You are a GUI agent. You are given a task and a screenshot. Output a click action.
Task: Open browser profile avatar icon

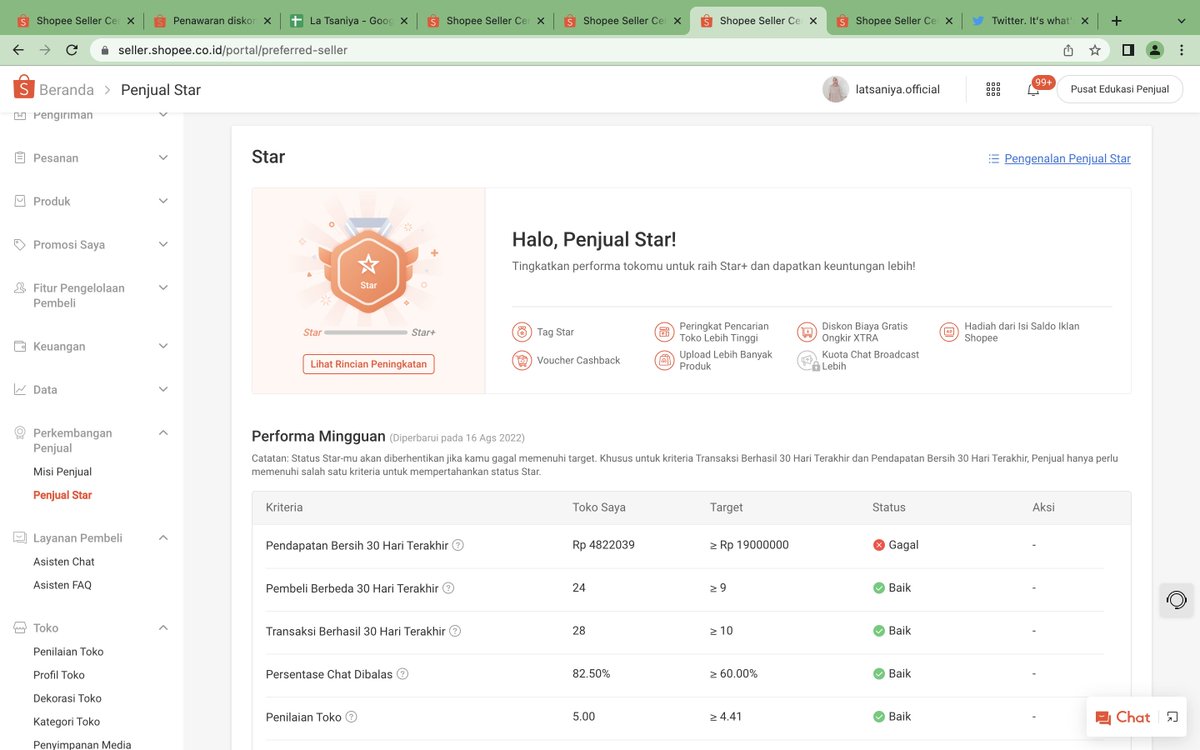pyautogui.click(x=1155, y=50)
